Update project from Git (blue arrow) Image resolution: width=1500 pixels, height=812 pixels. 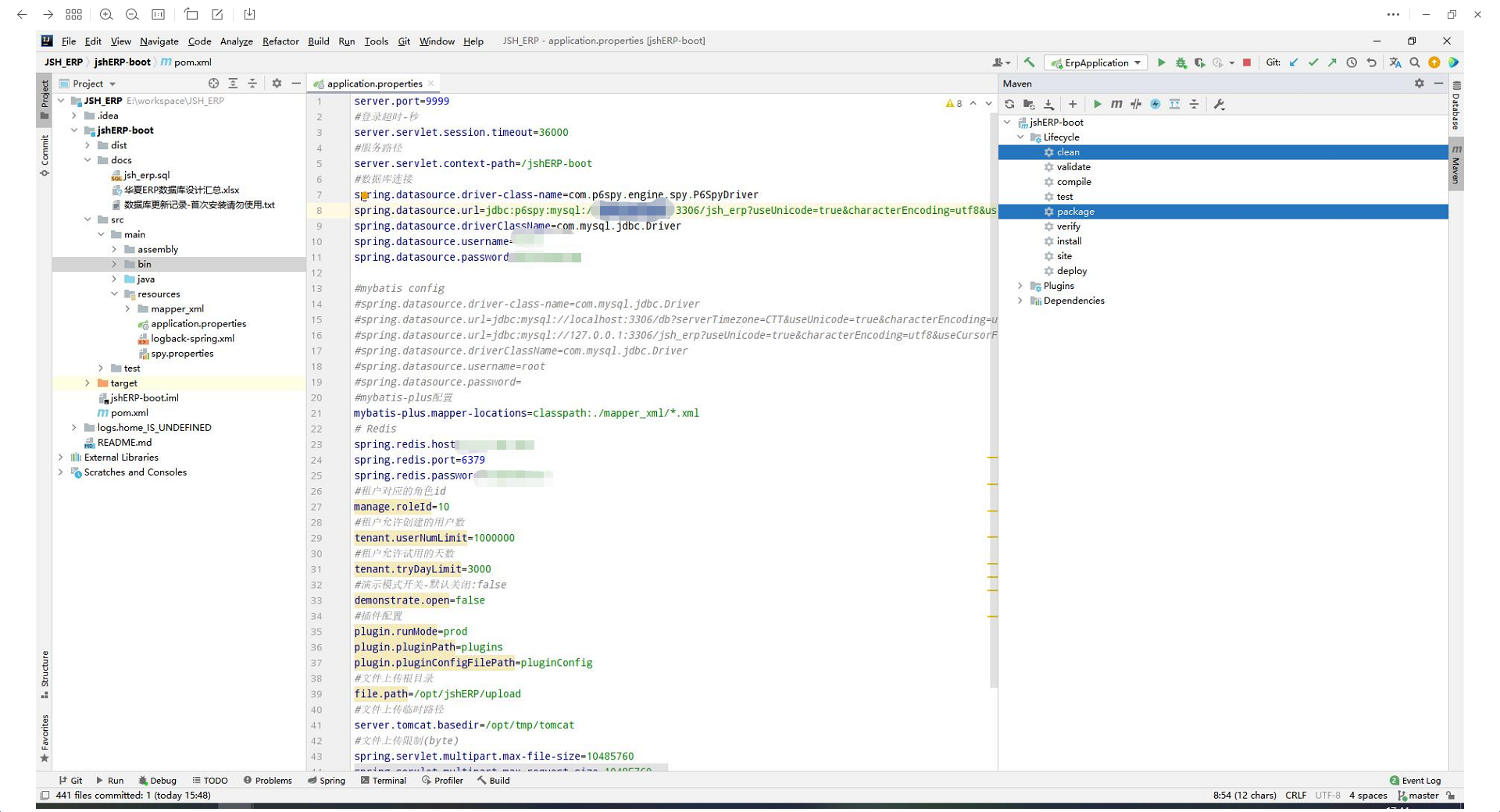[x=1294, y=62]
